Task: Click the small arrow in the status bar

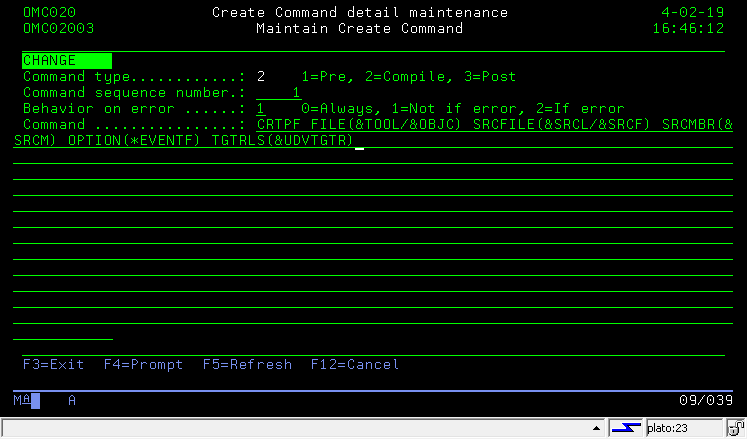Action: [599, 429]
